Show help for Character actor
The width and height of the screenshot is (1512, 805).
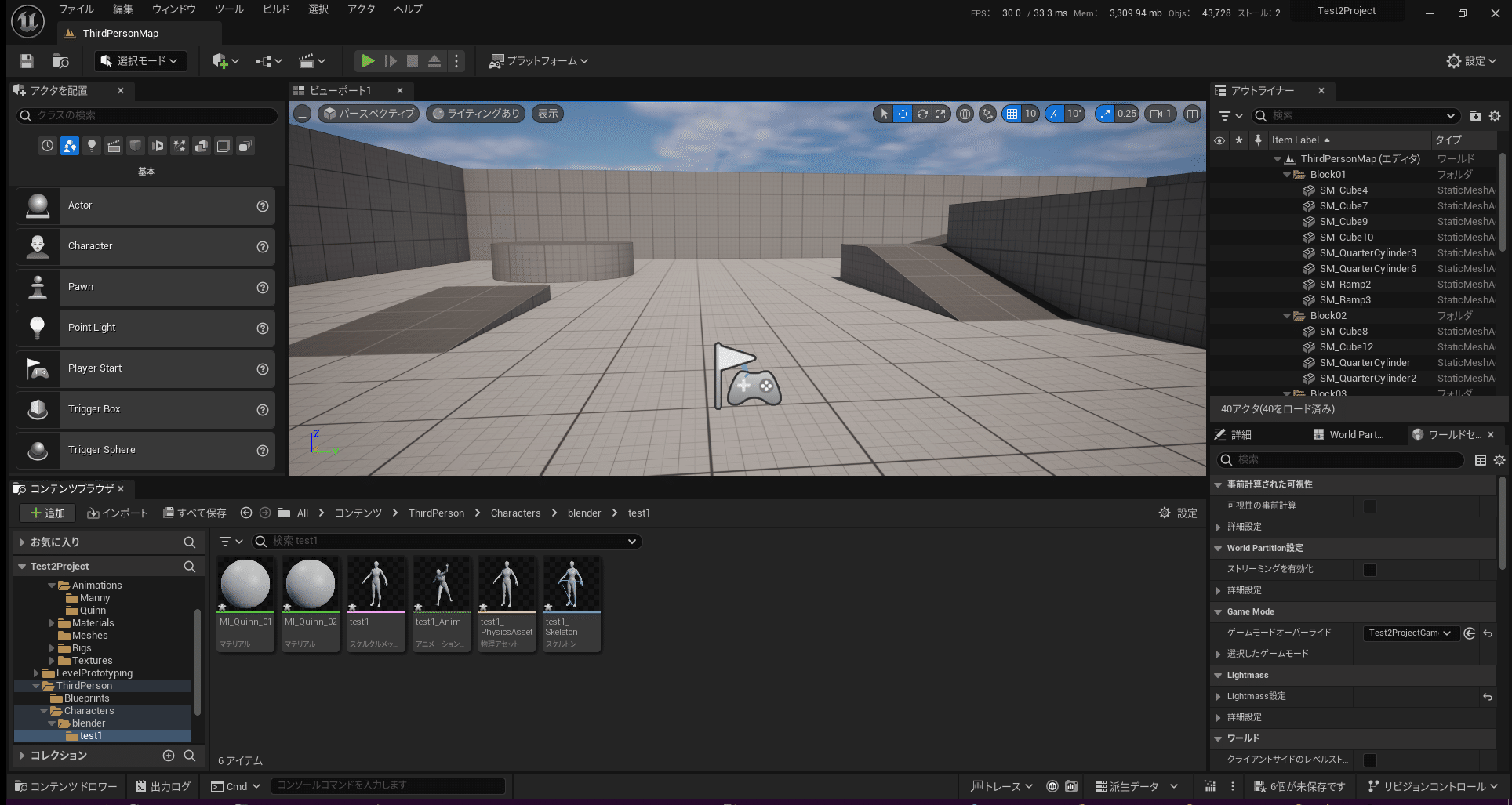tap(263, 247)
